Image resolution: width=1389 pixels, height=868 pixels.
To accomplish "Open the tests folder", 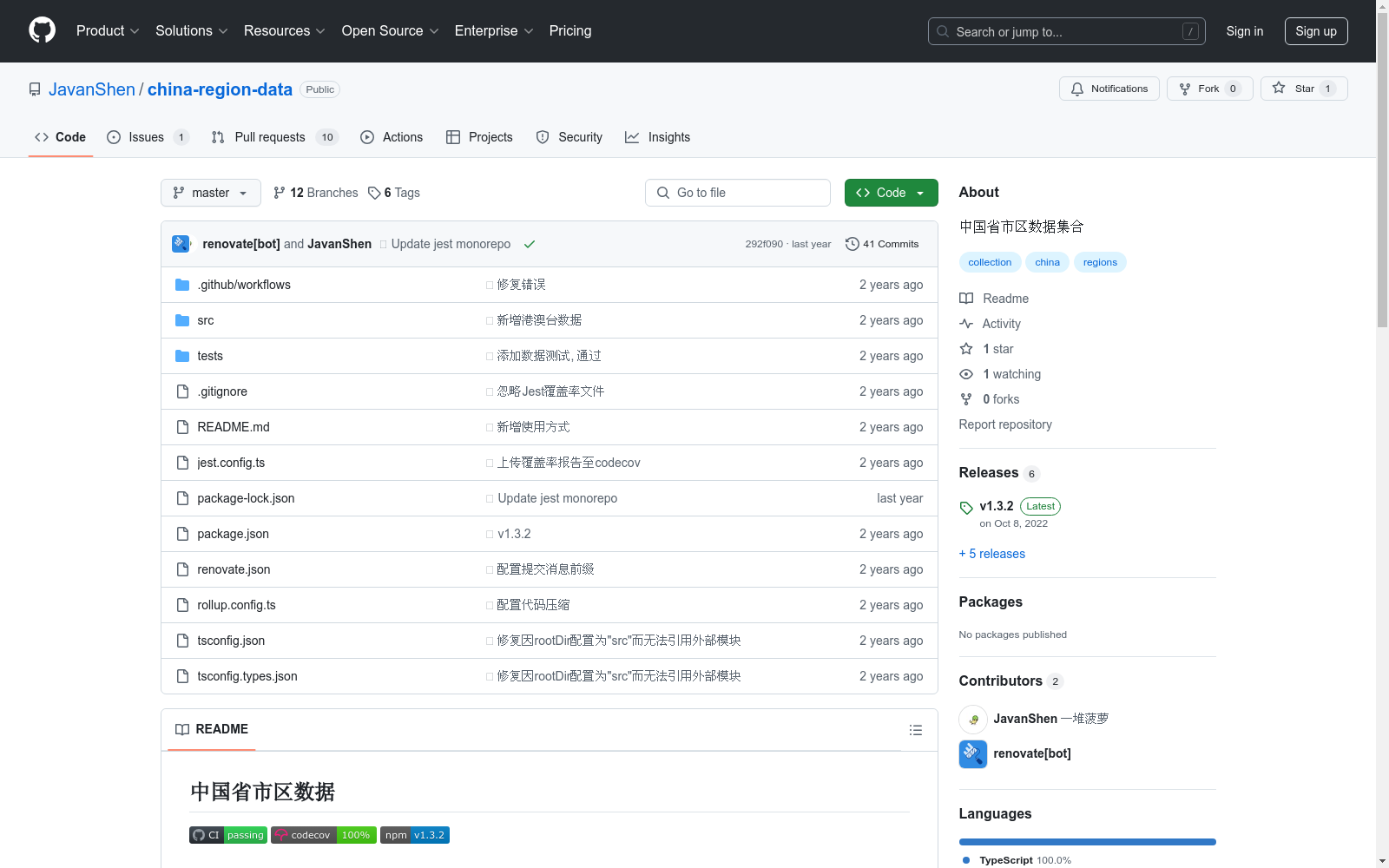I will [209, 356].
